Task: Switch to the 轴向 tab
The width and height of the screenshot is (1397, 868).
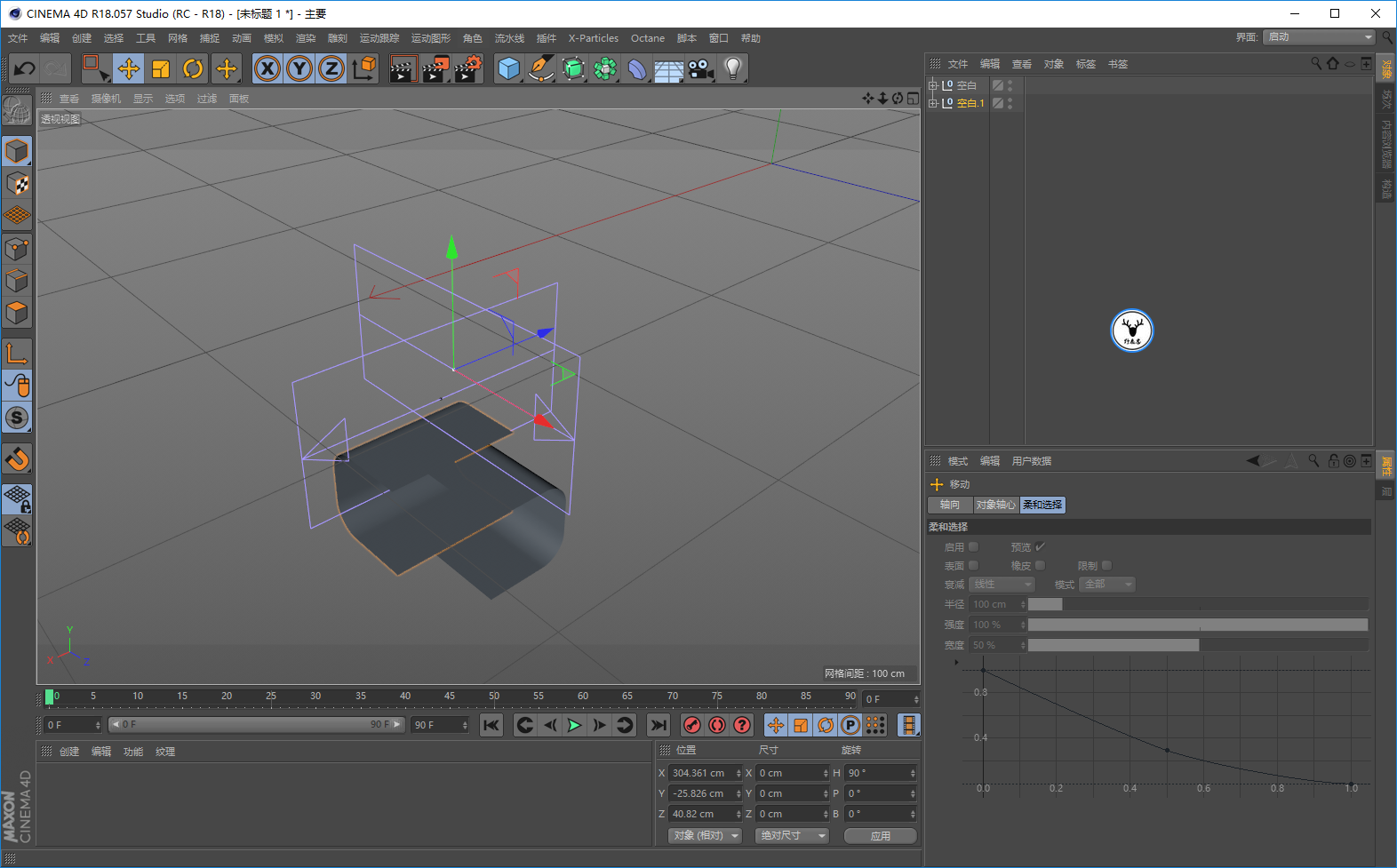Action: click(x=950, y=505)
